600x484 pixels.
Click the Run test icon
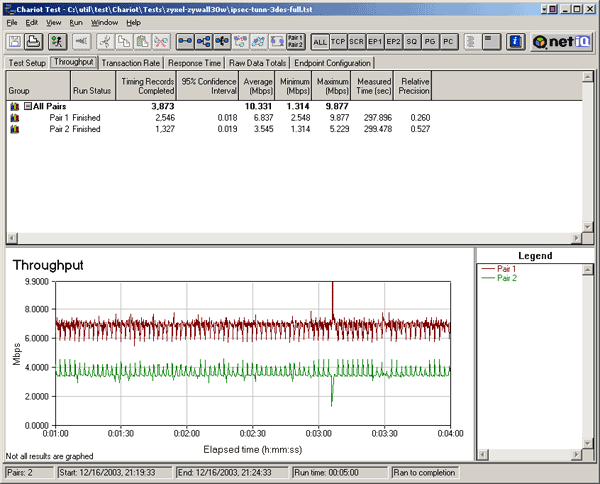click(56, 42)
